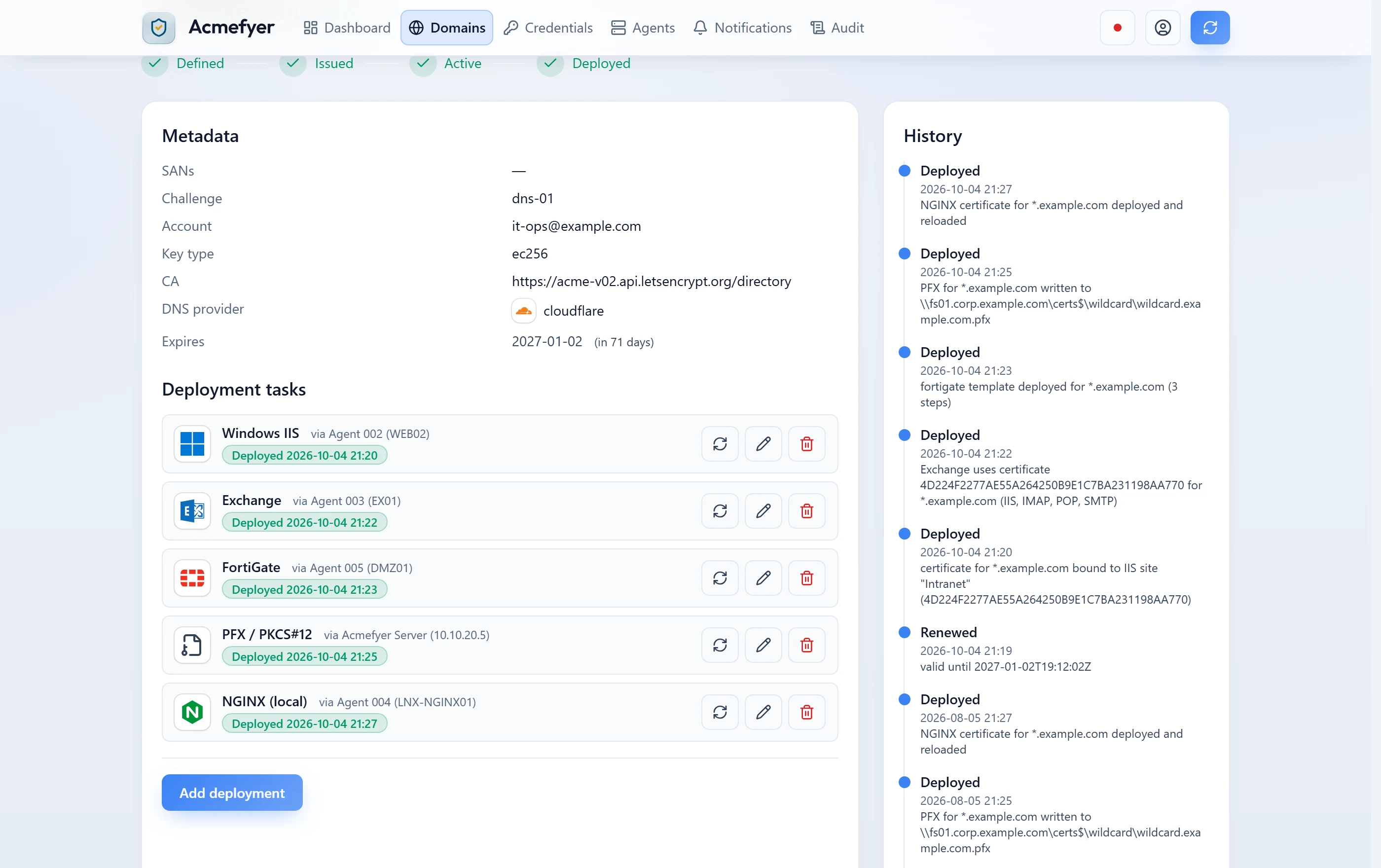The height and width of the screenshot is (868, 1381).
Task: Click the Deployed 2026-10-04 21:20 badge
Action: (x=304, y=455)
